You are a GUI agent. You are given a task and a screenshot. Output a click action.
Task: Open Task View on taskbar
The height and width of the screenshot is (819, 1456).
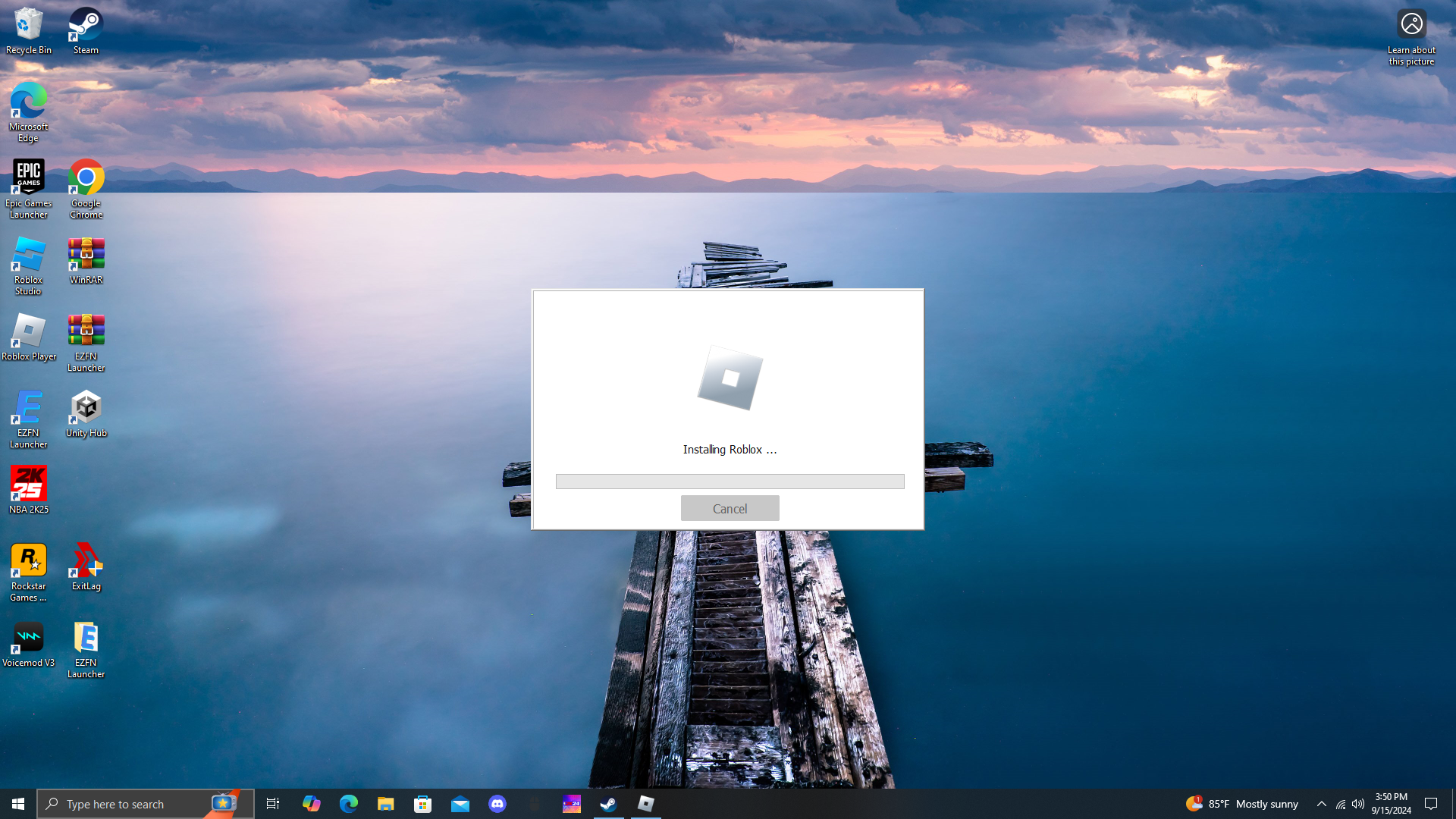pyautogui.click(x=273, y=804)
